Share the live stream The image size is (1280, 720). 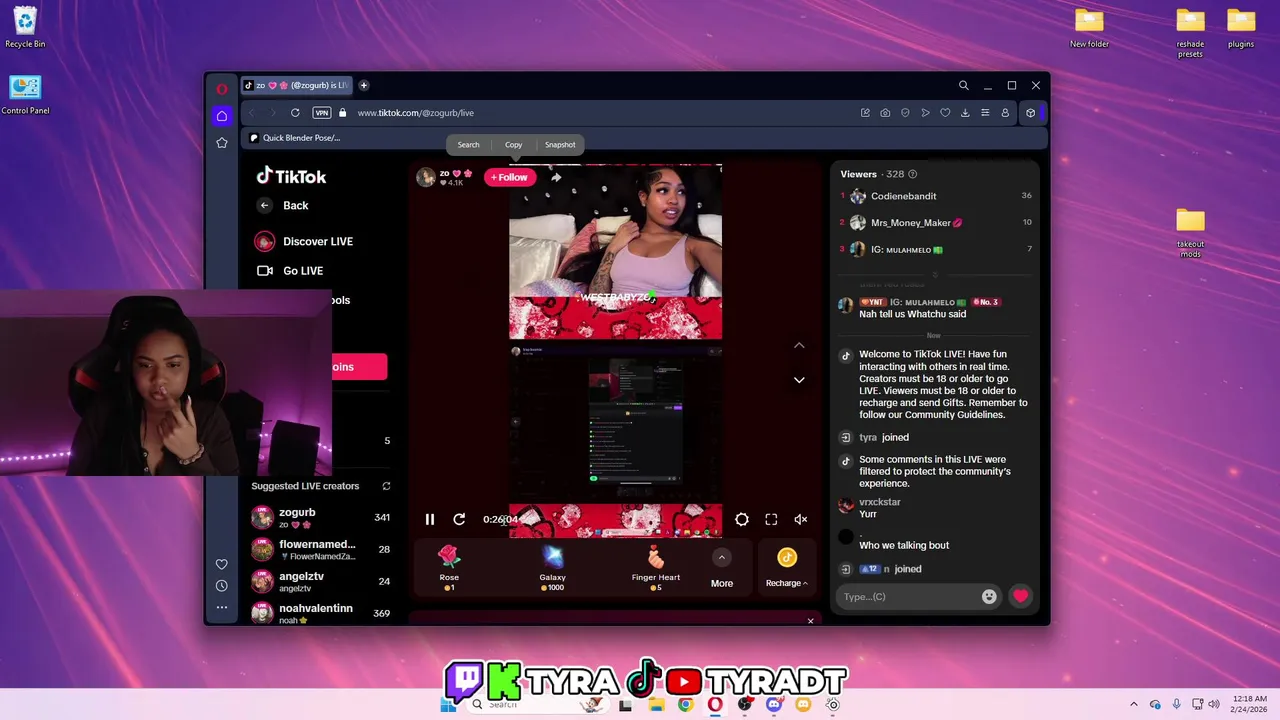[x=556, y=177]
